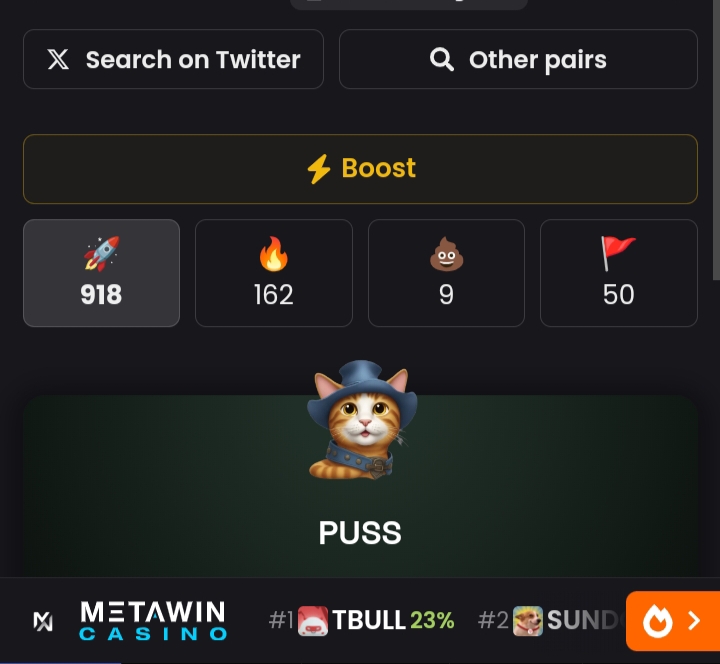This screenshot has width=720, height=664.
Task: Click the X Twitter logo icon
Action: 58,59
